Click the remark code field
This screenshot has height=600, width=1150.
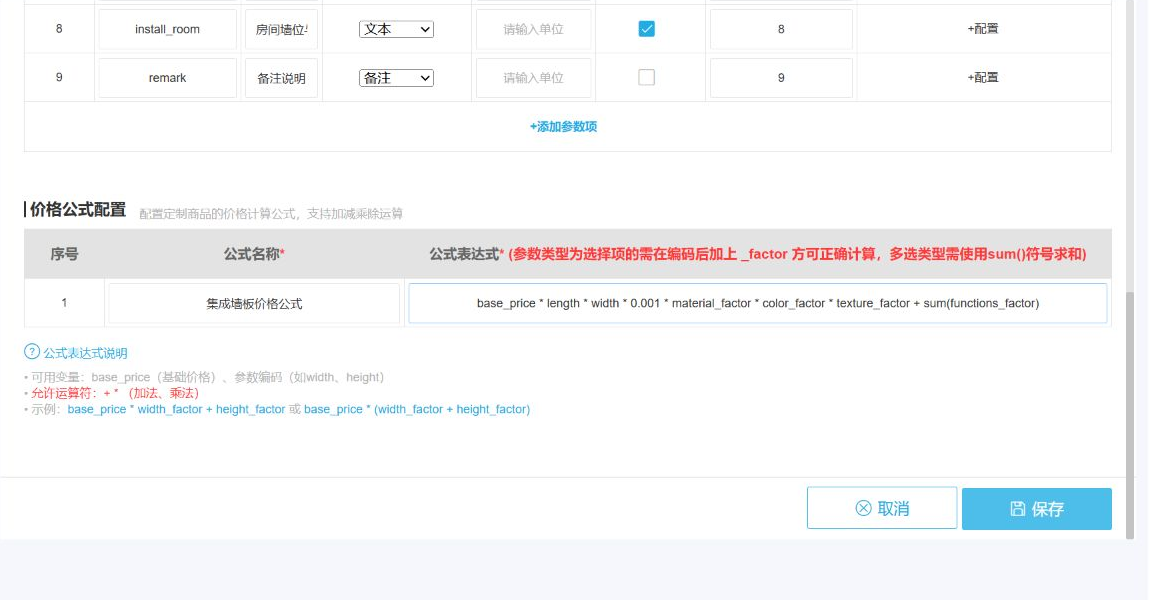(x=167, y=78)
